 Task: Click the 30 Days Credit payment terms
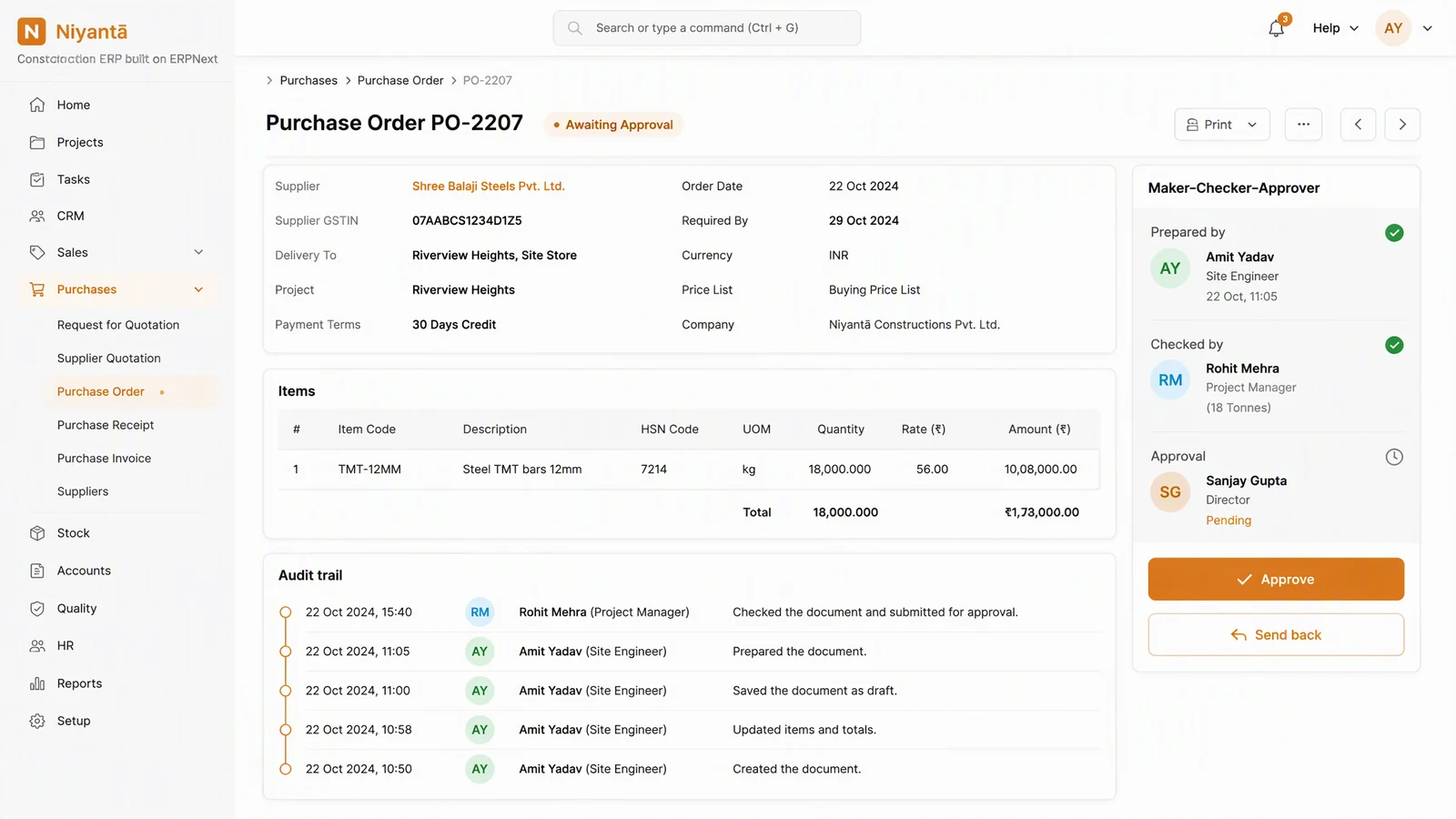pyautogui.click(x=454, y=324)
